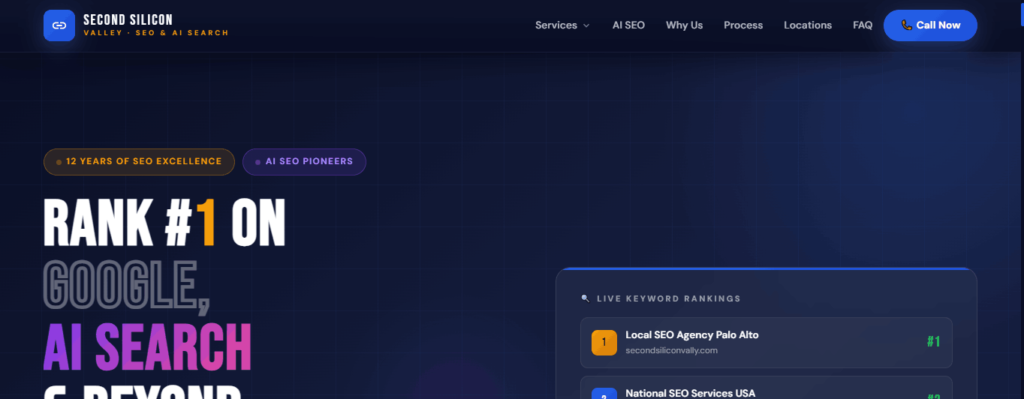Click the Second Silicon logo icon
The height and width of the screenshot is (399, 1024).
[59, 25]
